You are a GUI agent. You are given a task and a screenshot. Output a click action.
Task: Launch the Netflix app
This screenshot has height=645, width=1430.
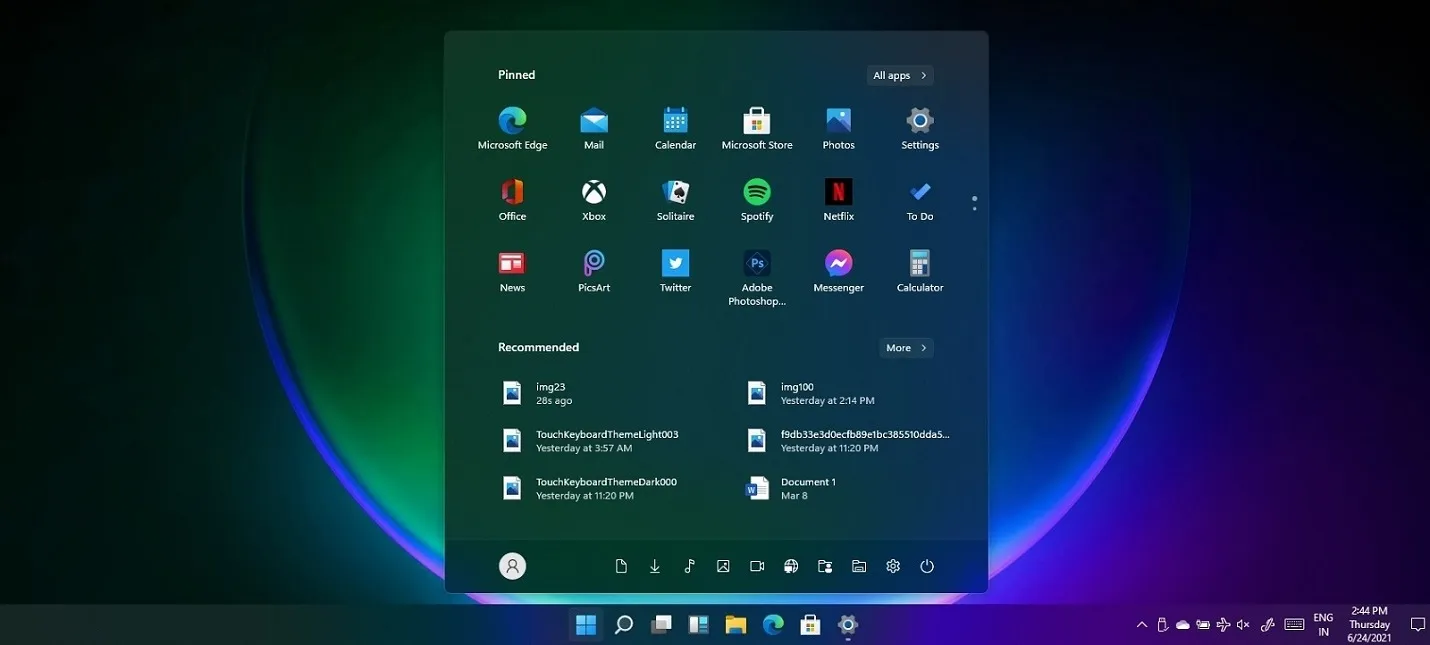coord(838,200)
